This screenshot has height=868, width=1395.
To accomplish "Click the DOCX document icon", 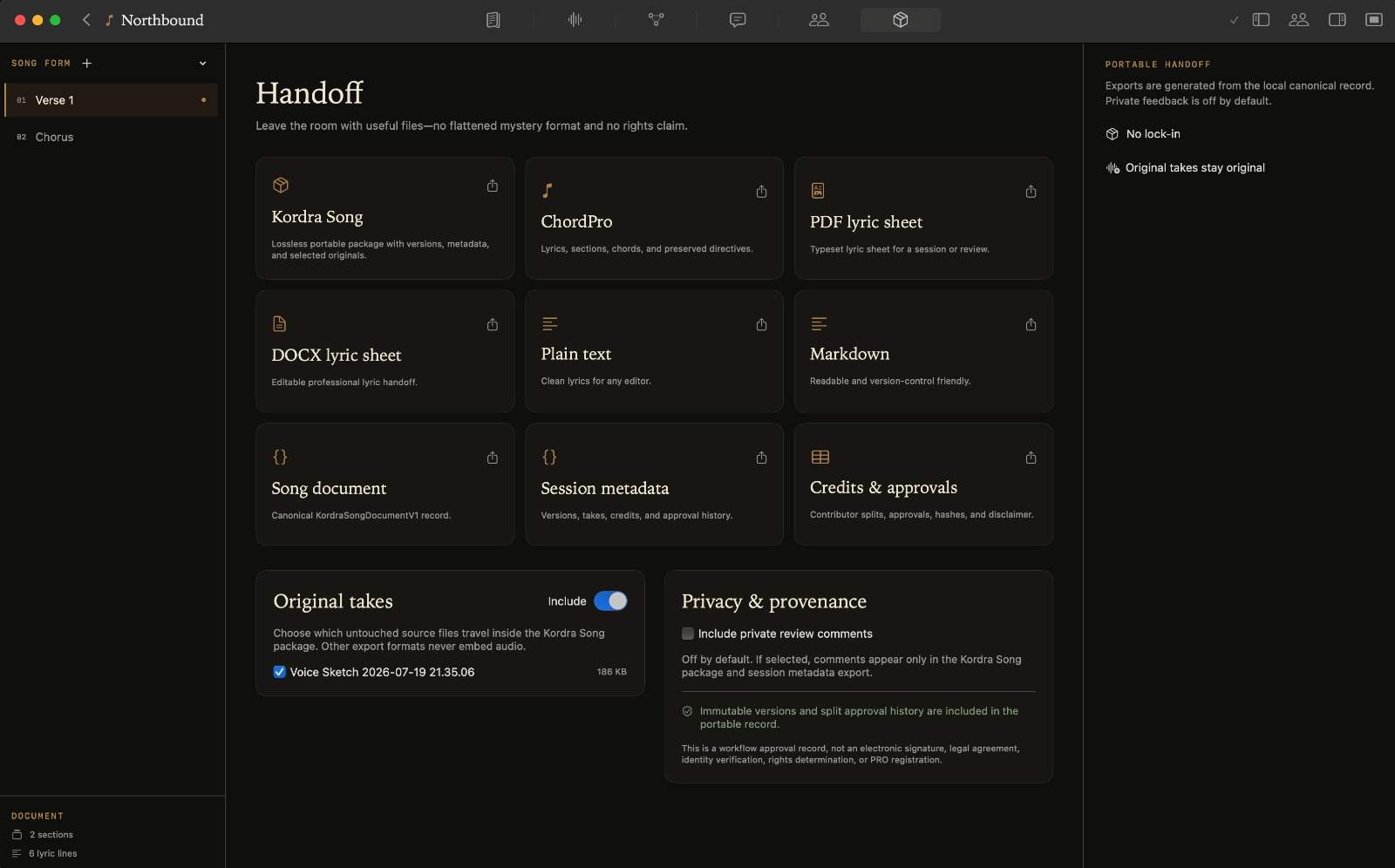I will click(x=279, y=324).
